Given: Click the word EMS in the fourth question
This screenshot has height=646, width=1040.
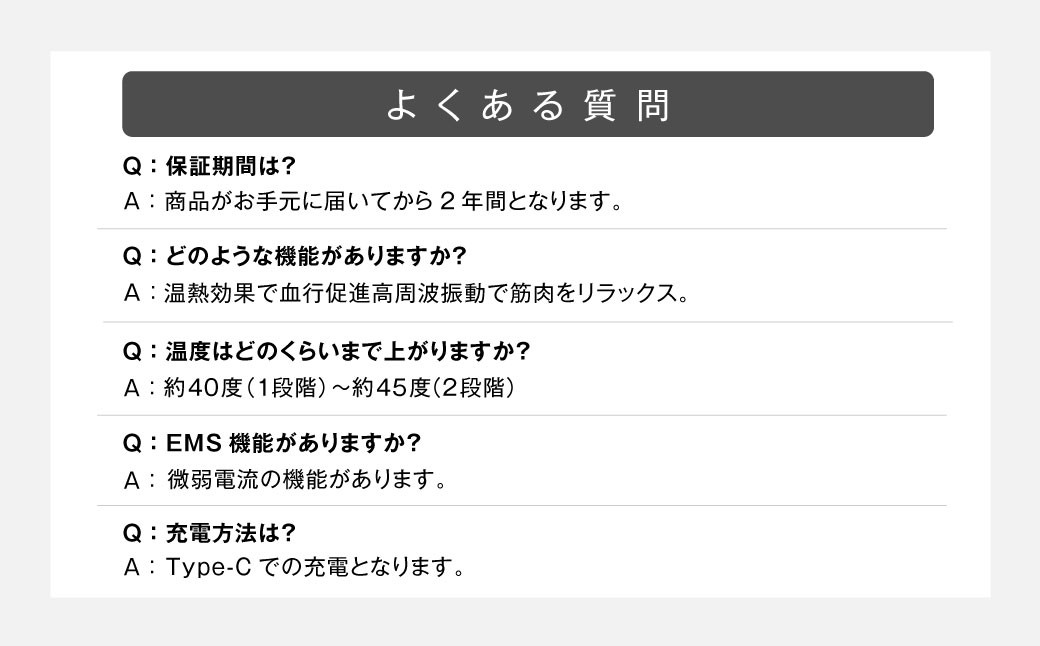Looking at the screenshot, I should point(192,442).
